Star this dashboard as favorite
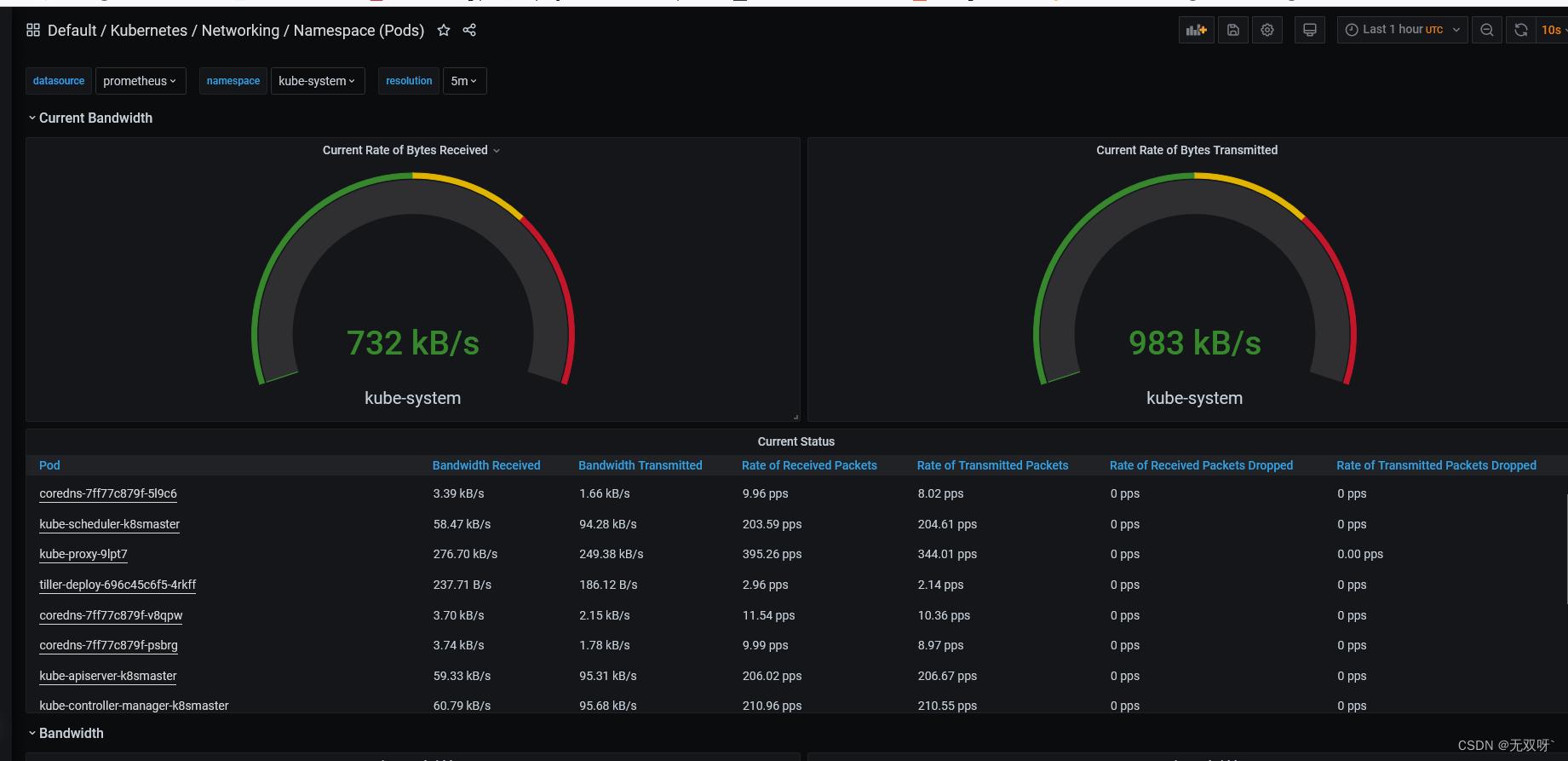This screenshot has height=761, width=1568. point(444,30)
